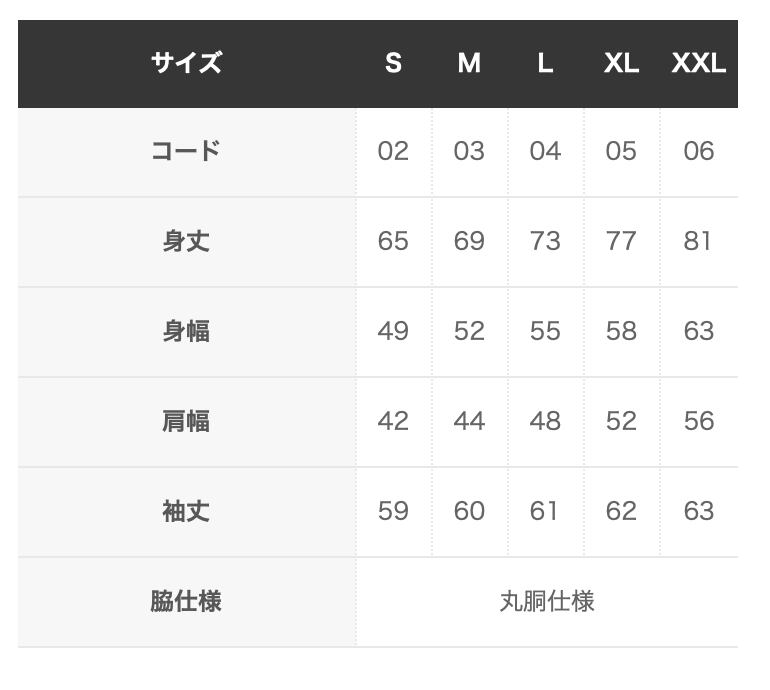Click the コード row label

(x=186, y=152)
